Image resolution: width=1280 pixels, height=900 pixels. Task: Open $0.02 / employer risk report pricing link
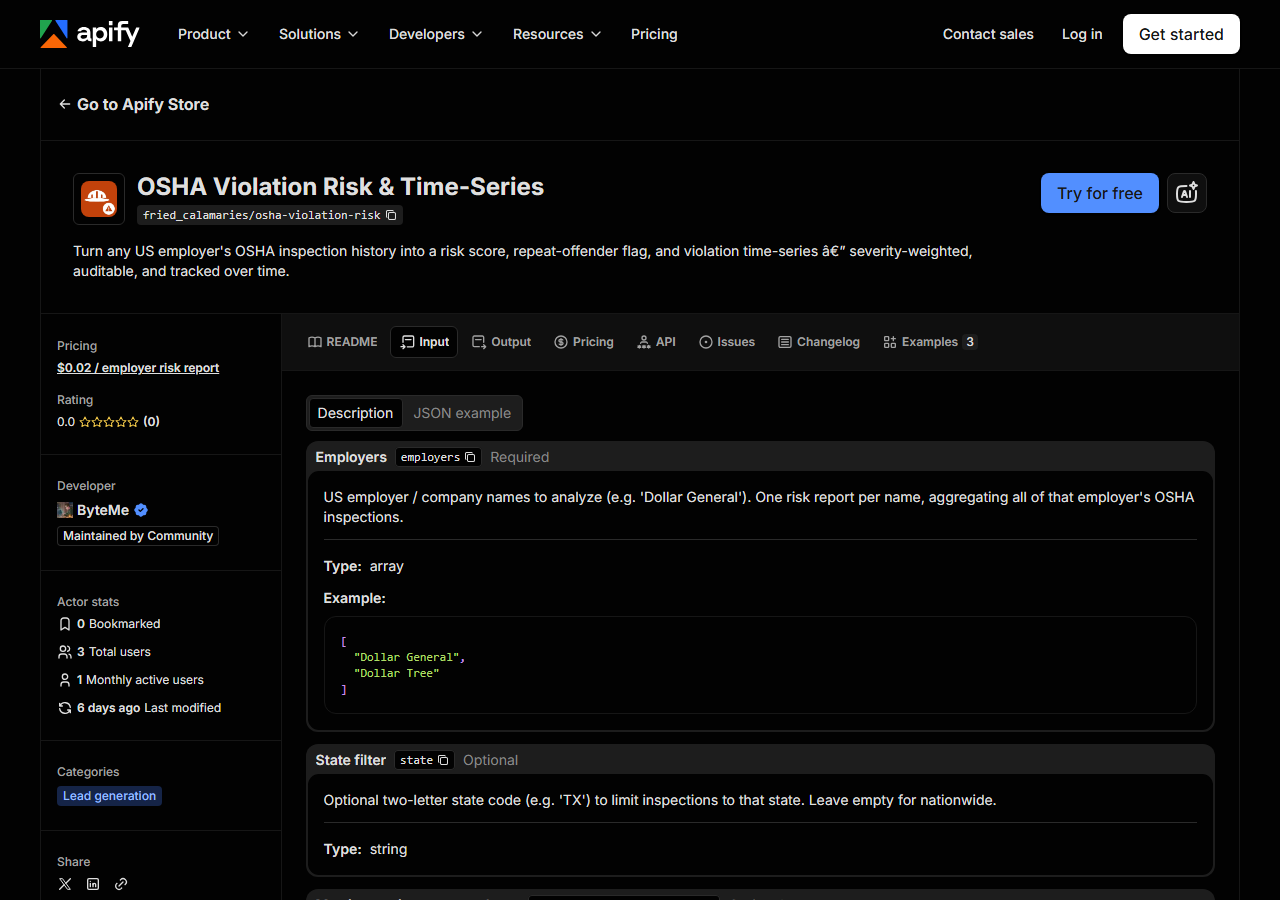click(x=138, y=368)
